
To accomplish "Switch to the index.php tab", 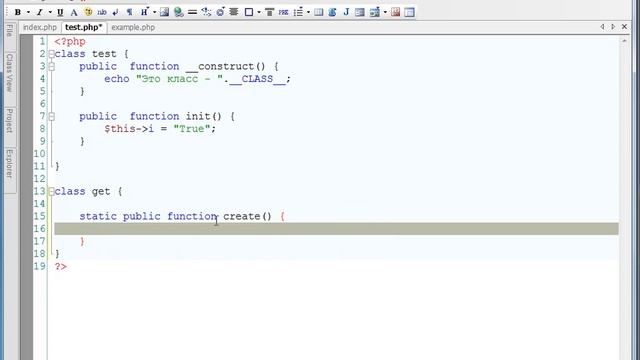I will 40,27.
